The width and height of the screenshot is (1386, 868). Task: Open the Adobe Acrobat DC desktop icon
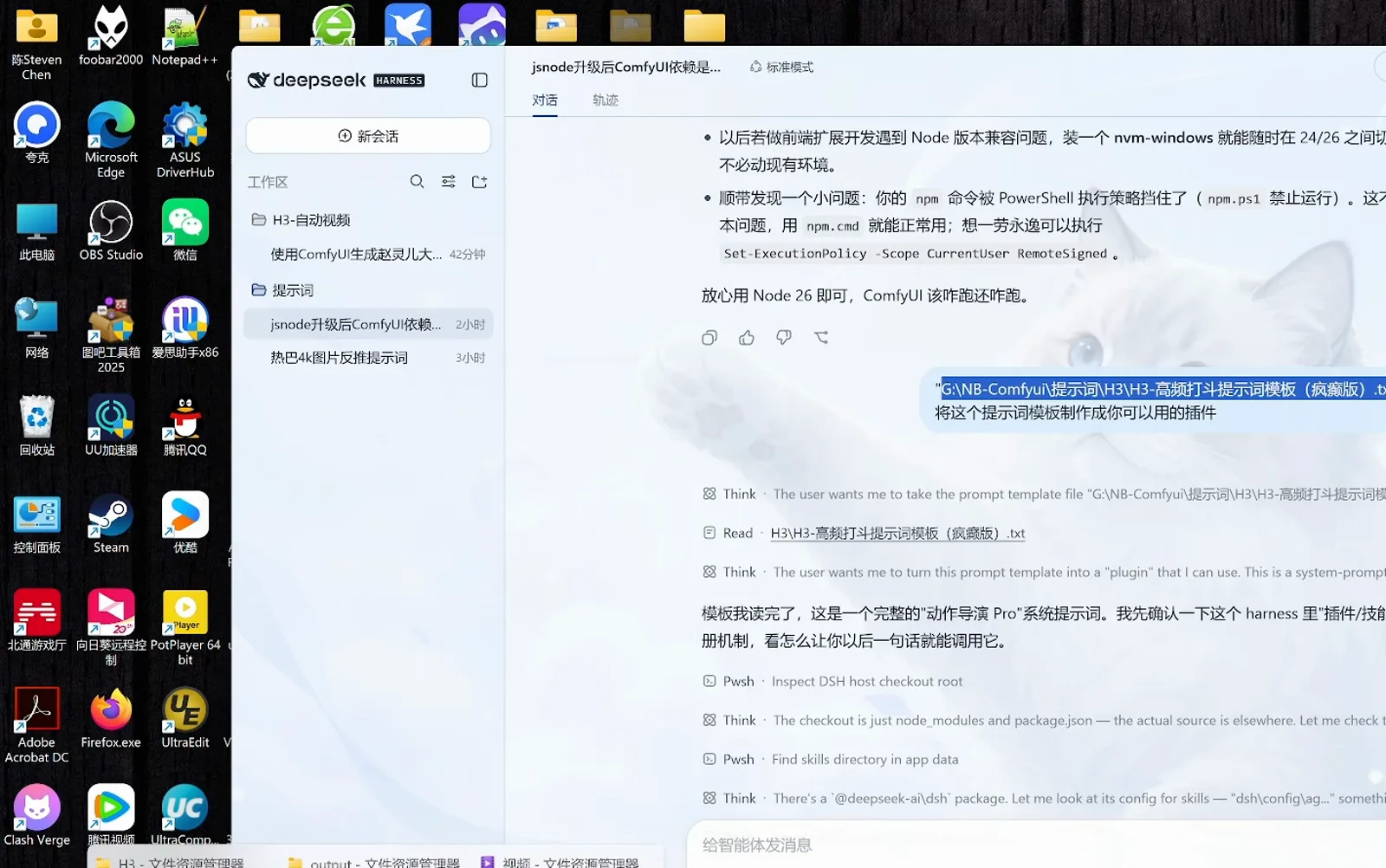point(36,725)
